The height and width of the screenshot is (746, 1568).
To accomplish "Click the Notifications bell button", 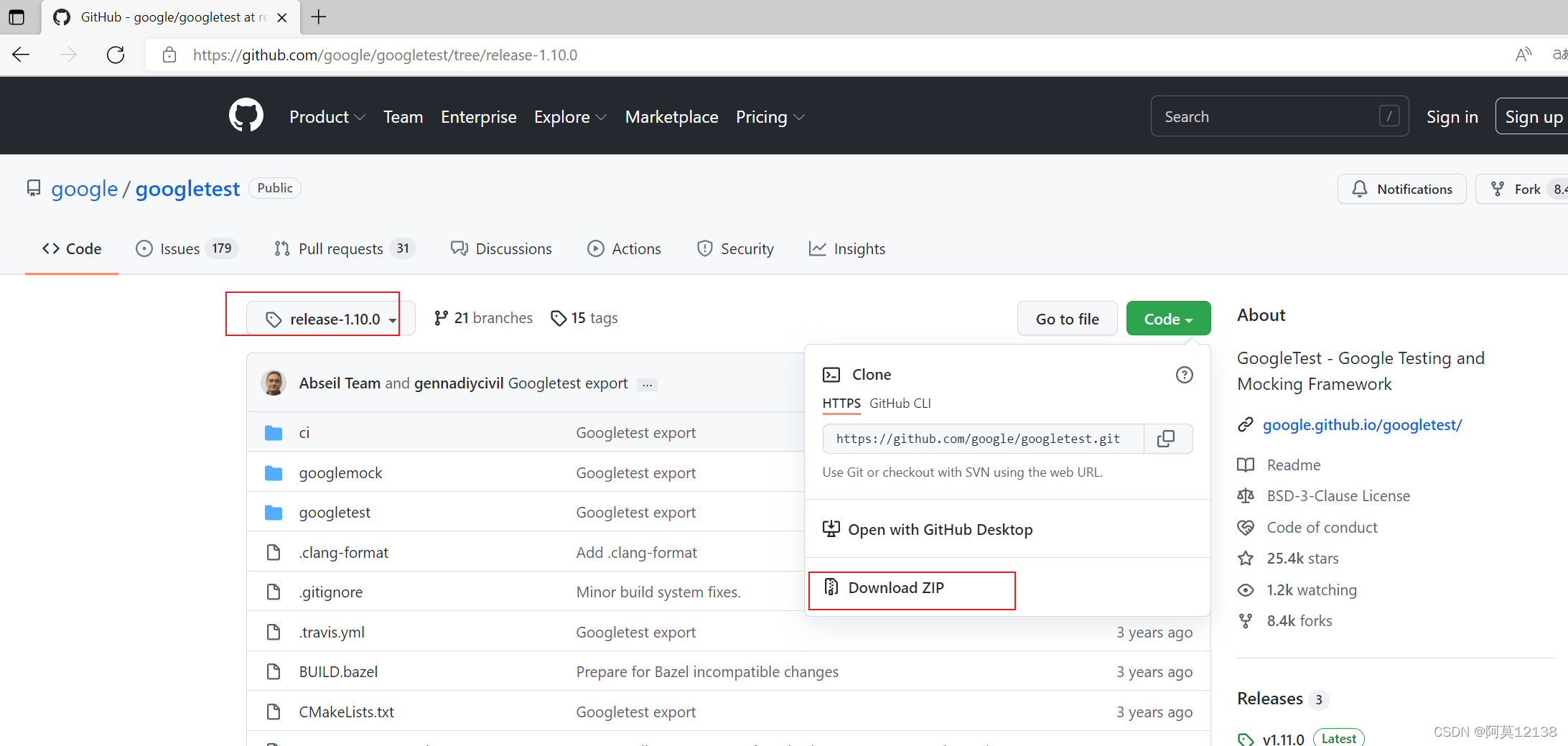I will tap(1401, 189).
